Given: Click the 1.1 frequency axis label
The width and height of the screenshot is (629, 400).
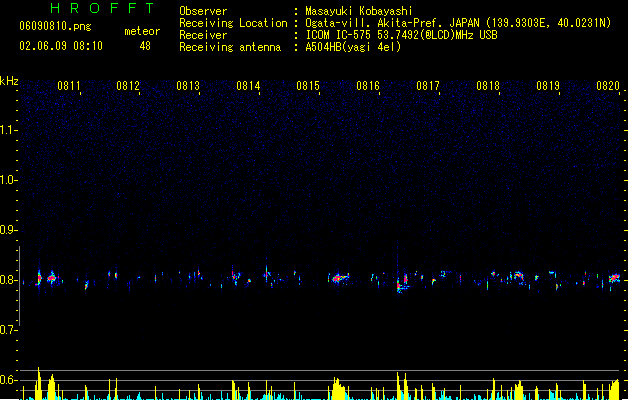Looking at the screenshot, I should point(8,130).
